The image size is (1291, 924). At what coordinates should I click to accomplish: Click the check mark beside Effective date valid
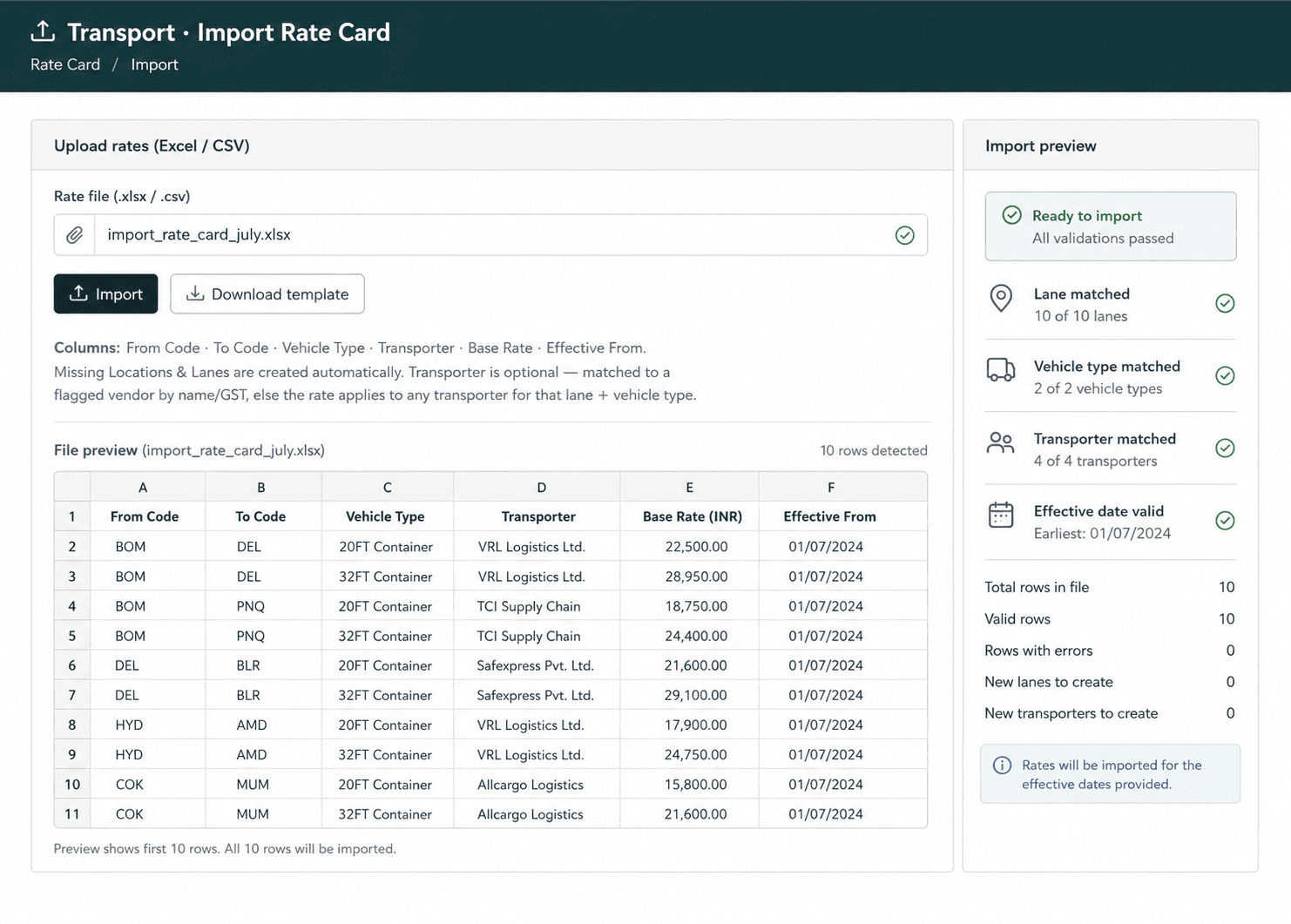click(1225, 520)
